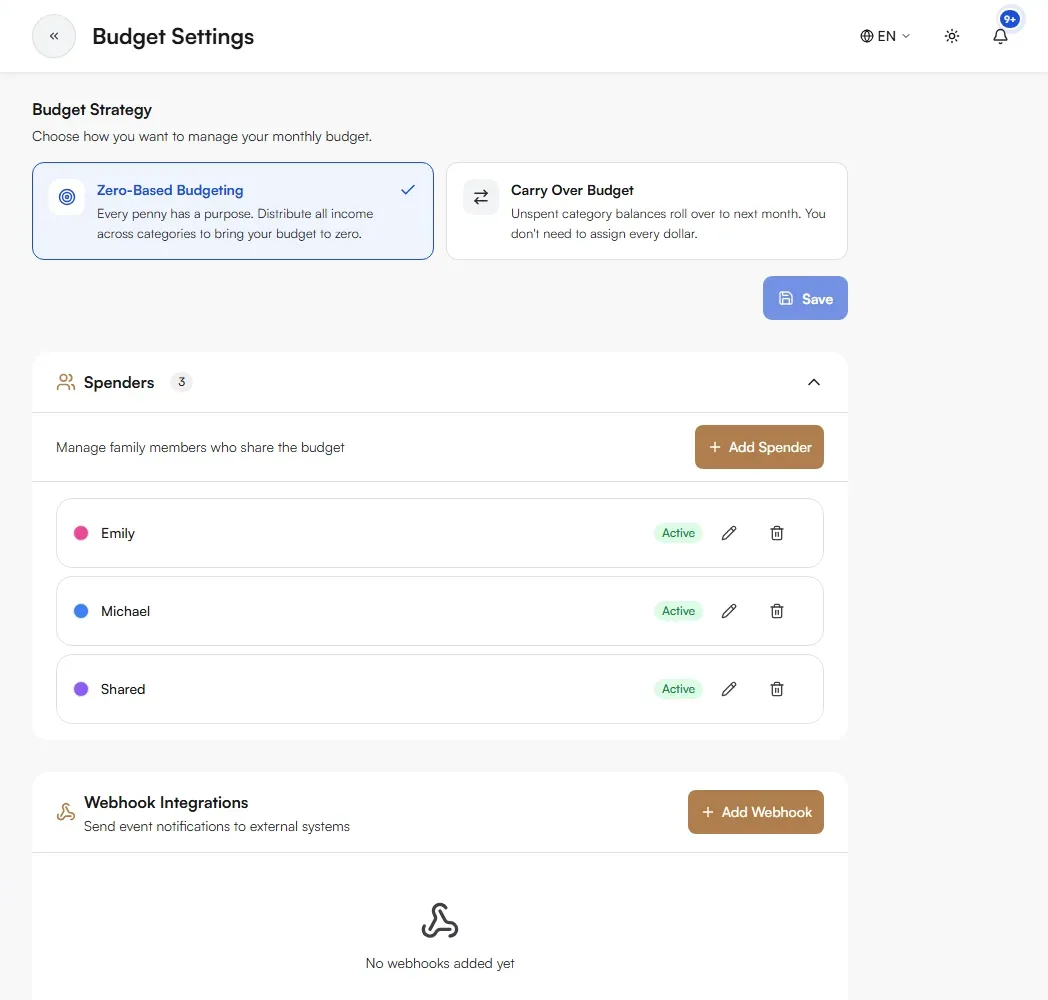Collapse the Spenders section chevron

click(x=813, y=382)
